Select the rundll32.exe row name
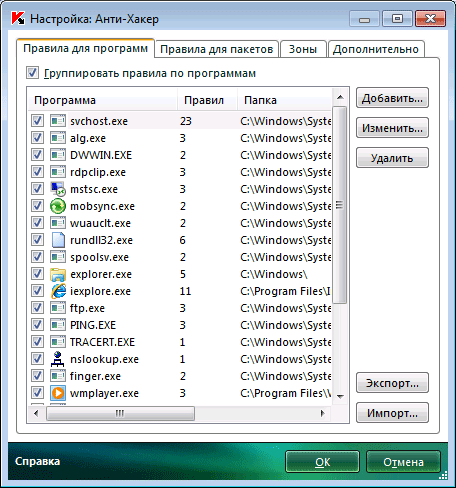 tap(101, 240)
